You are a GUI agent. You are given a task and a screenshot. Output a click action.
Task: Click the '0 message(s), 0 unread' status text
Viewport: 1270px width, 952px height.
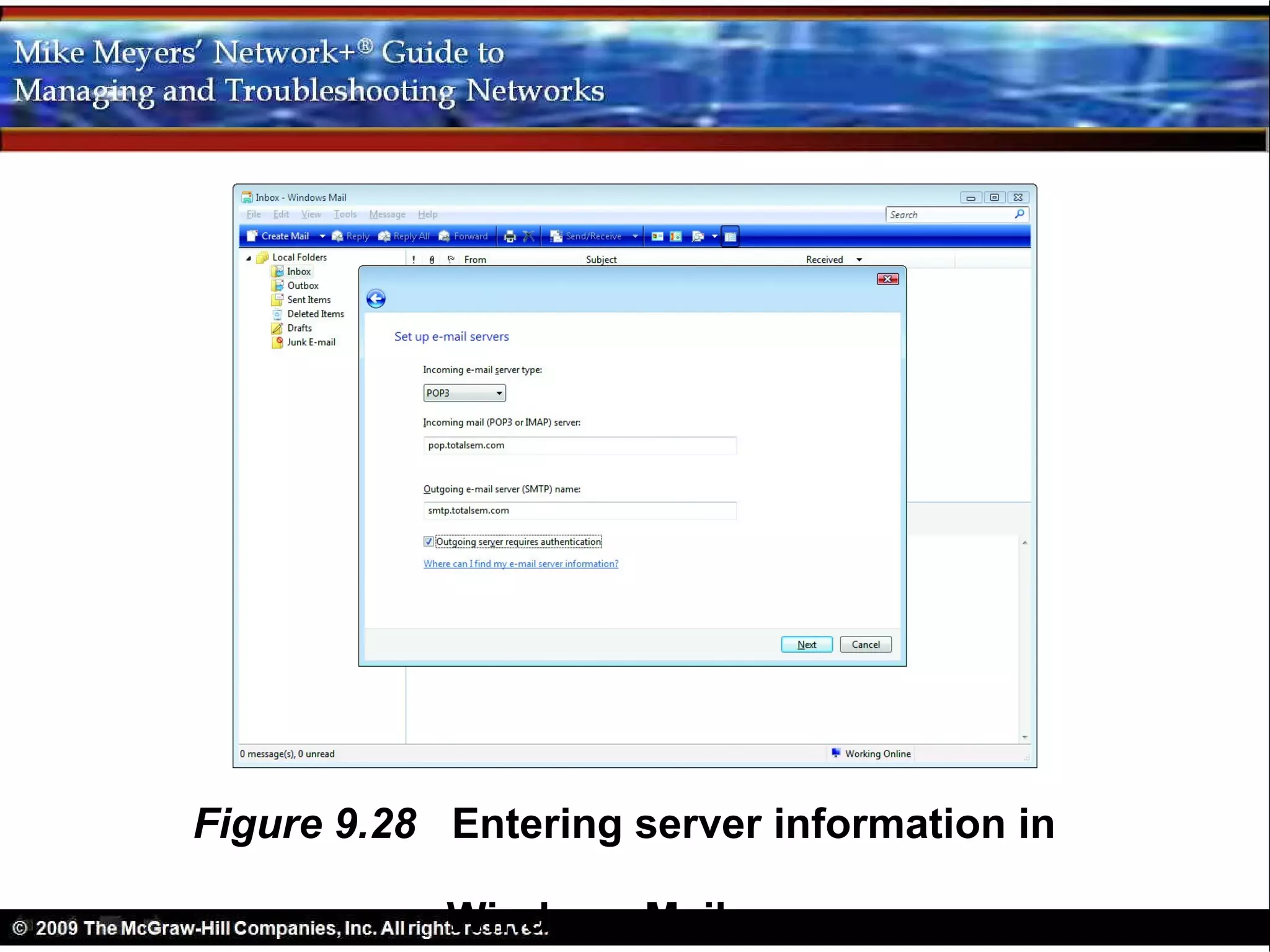tap(287, 754)
